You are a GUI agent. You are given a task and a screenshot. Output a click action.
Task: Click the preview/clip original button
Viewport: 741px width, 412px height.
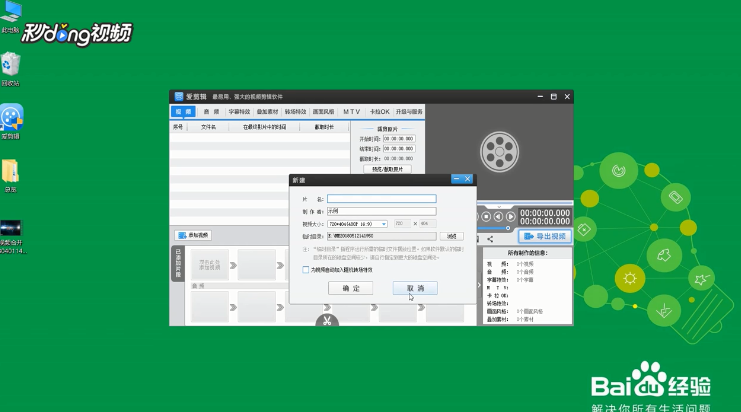point(387,169)
